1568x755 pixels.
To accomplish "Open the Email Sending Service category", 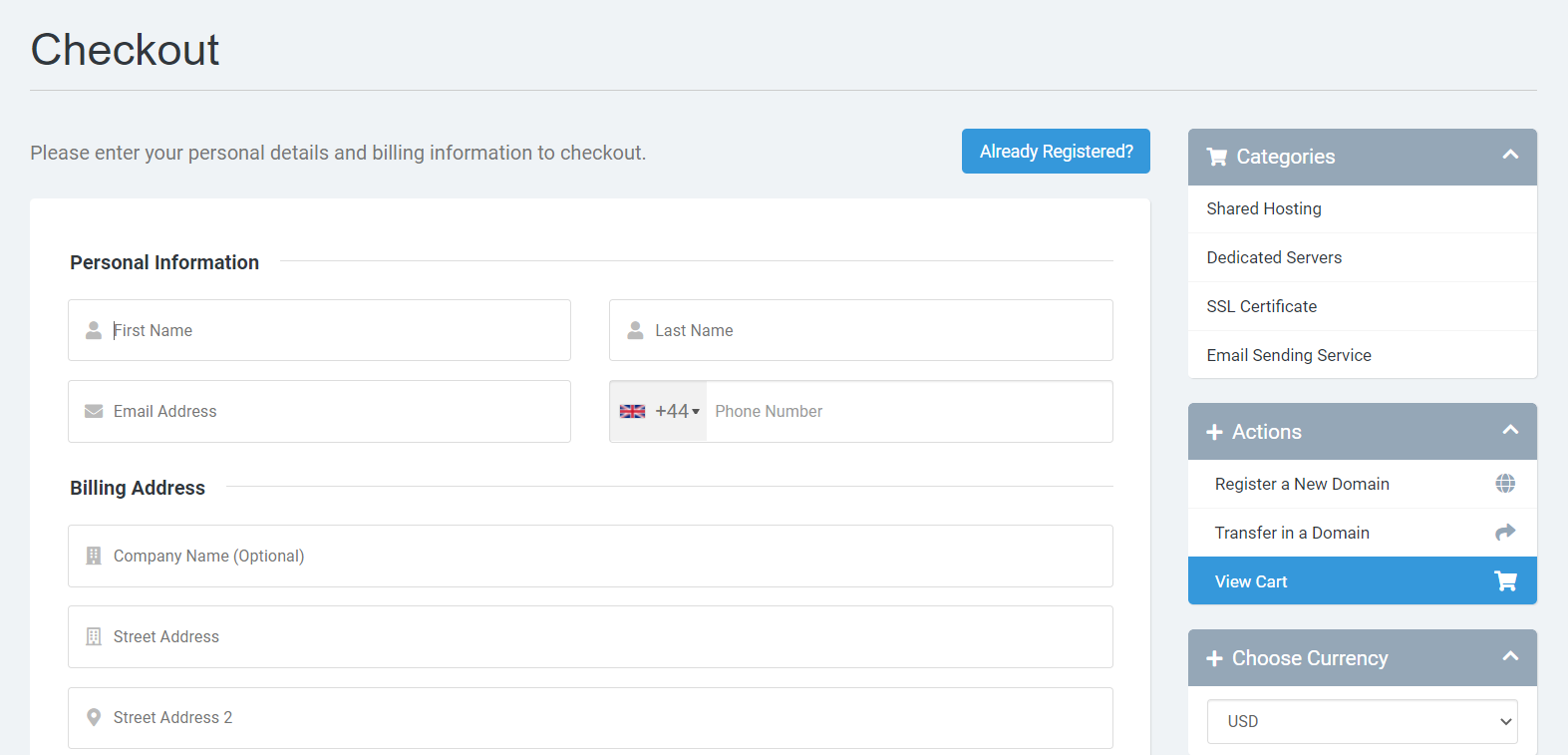I will pos(1363,355).
